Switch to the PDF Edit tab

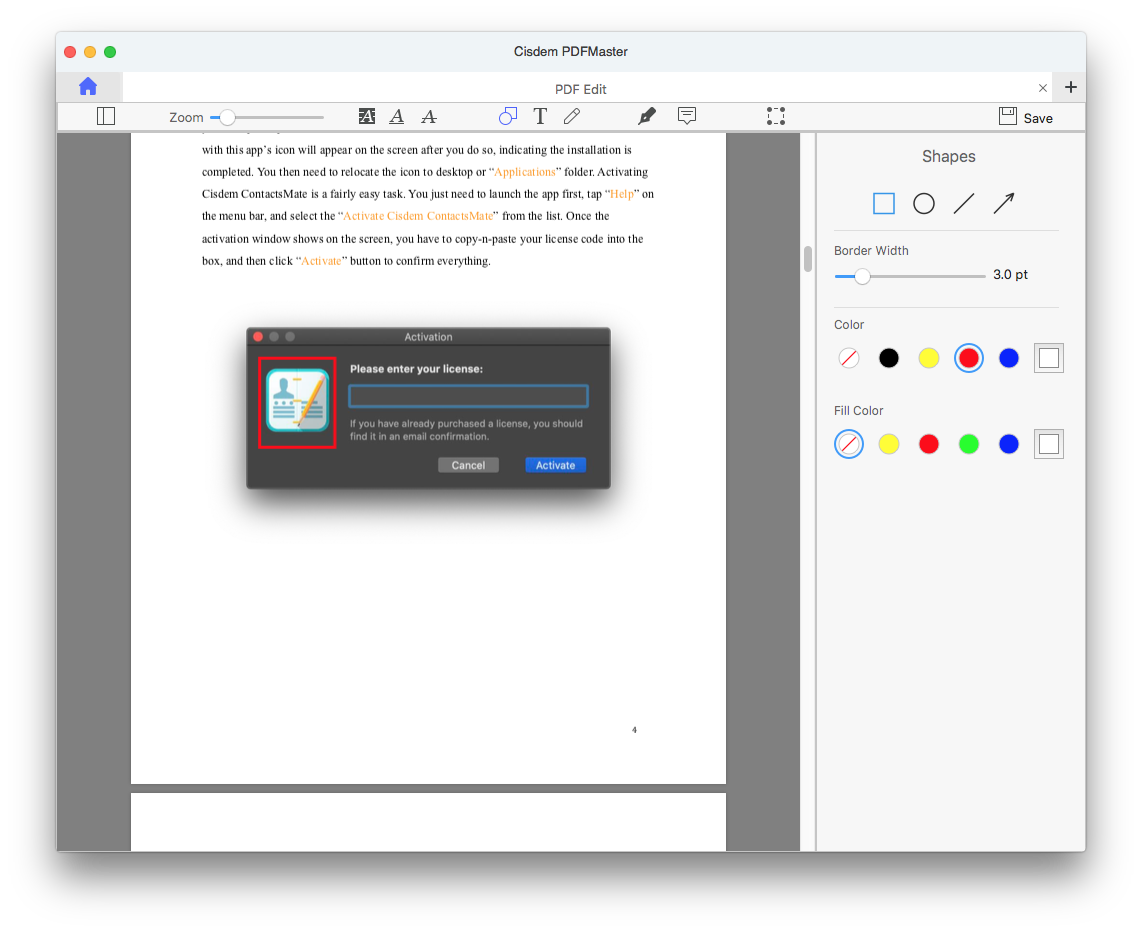[580, 89]
